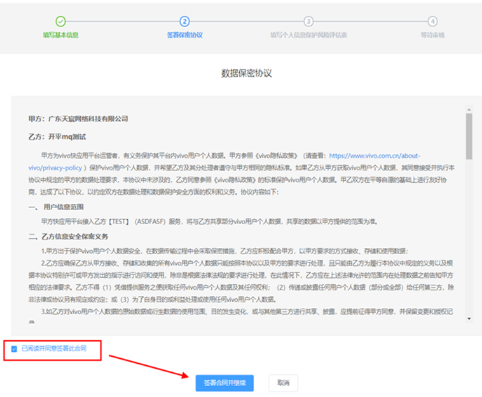Select the 填写基本信息 step label
482x397 pixels.
coord(61,35)
